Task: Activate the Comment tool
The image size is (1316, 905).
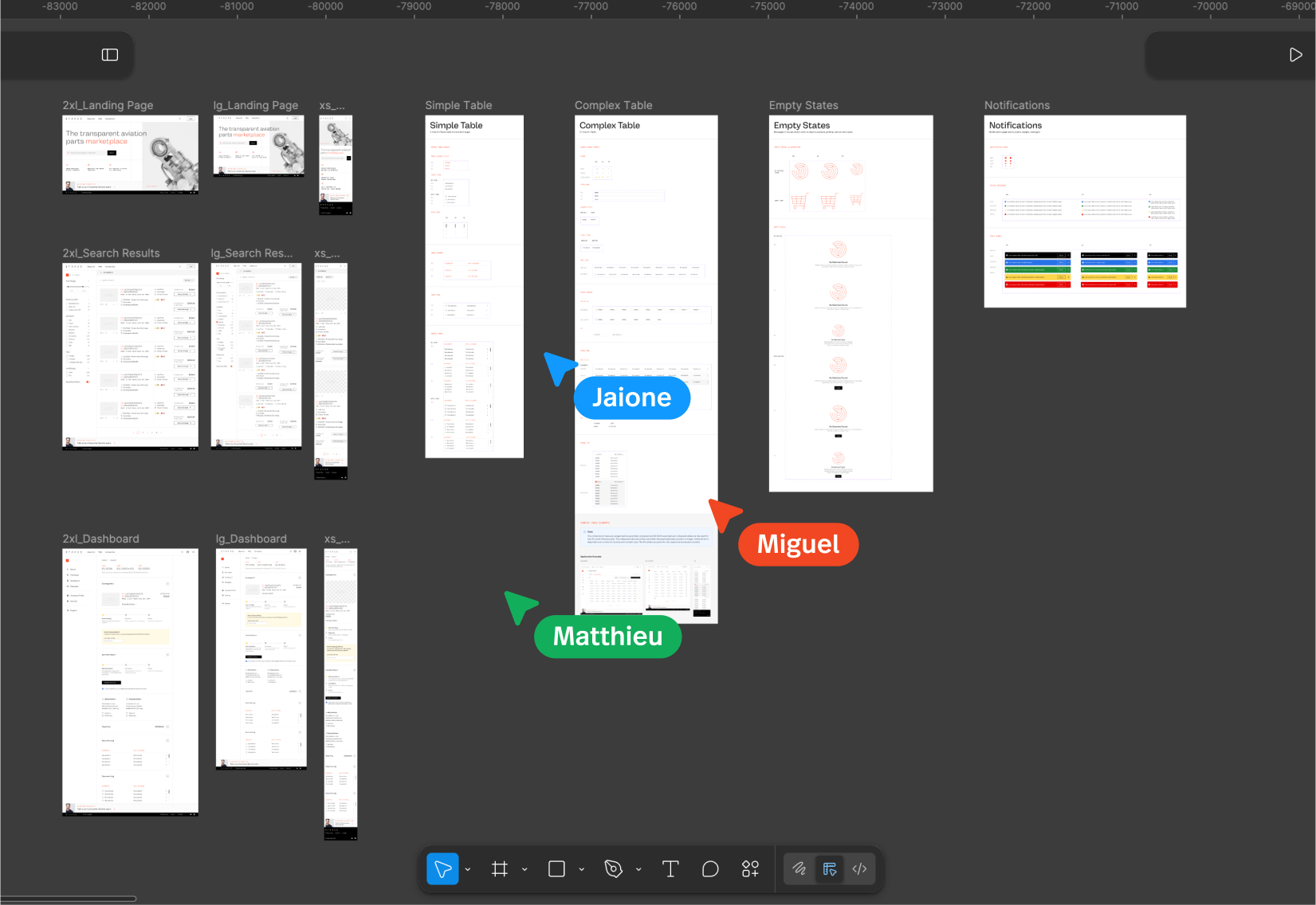Action: [x=710, y=869]
